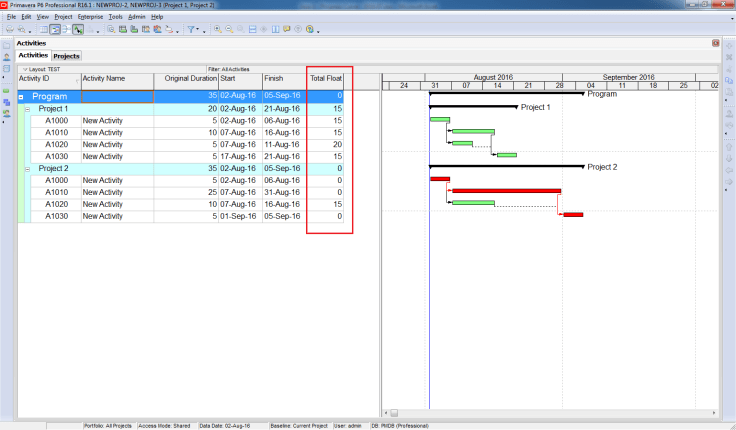
Task: Click the Move Down arrow in the right toolbar
Action: (729, 159)
